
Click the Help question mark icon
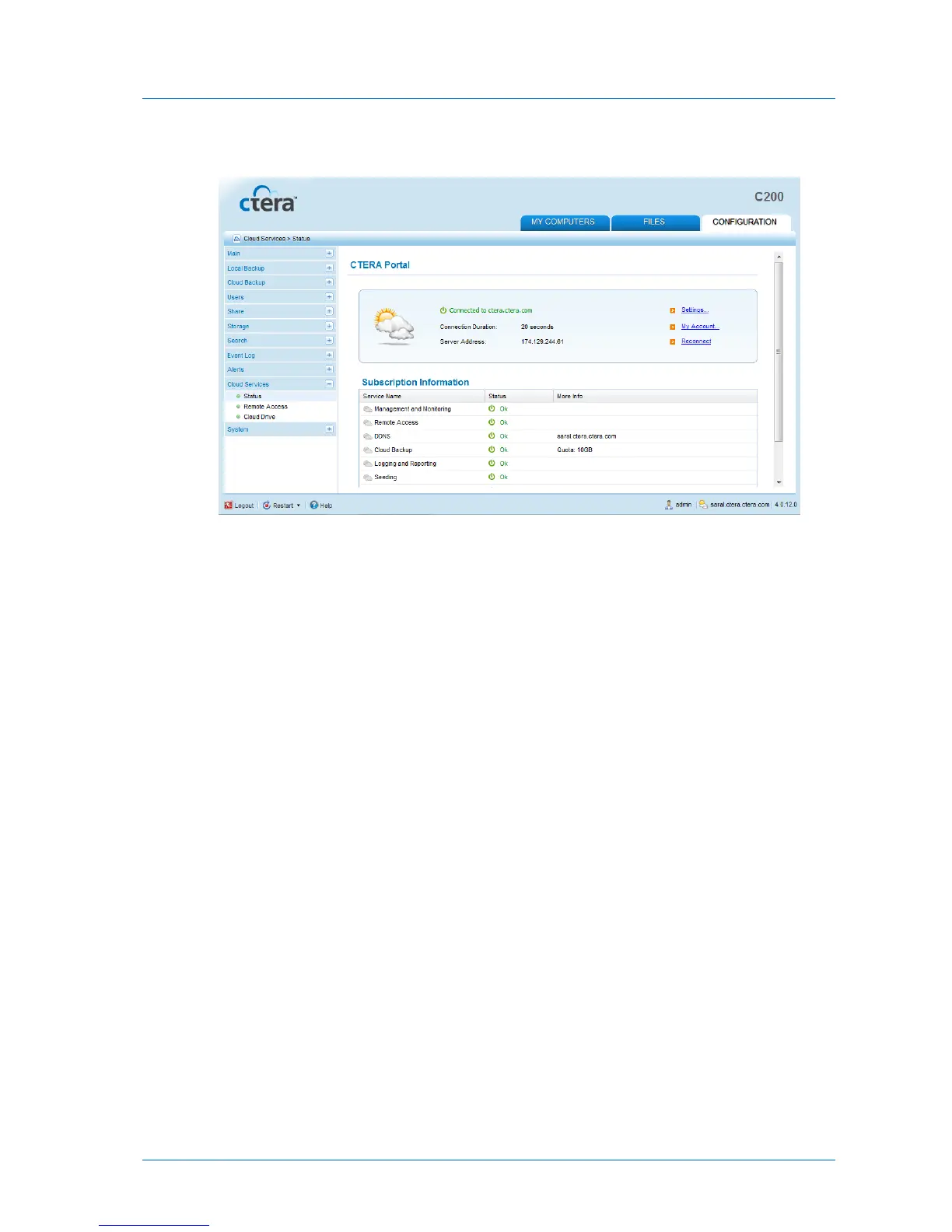coord(314,505)
